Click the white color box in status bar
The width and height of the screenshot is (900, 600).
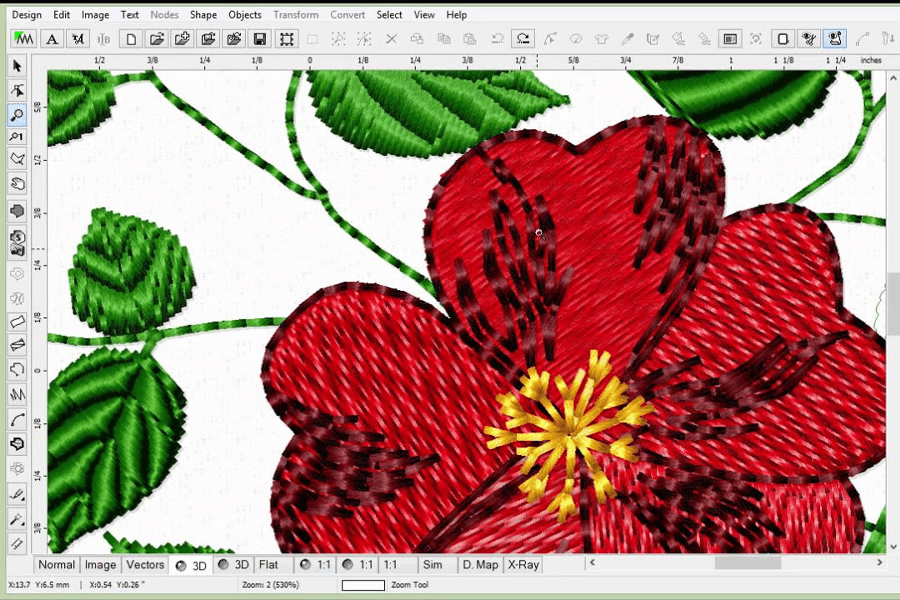(363, 585)
